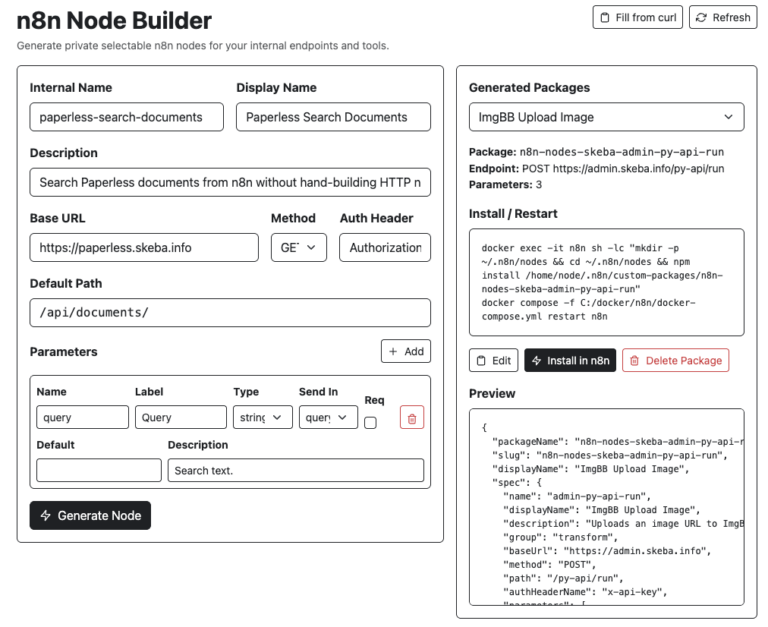Edit the Base URL field
Image resolution: width=768 pixels, height=627 pixels.
point(144,247)
